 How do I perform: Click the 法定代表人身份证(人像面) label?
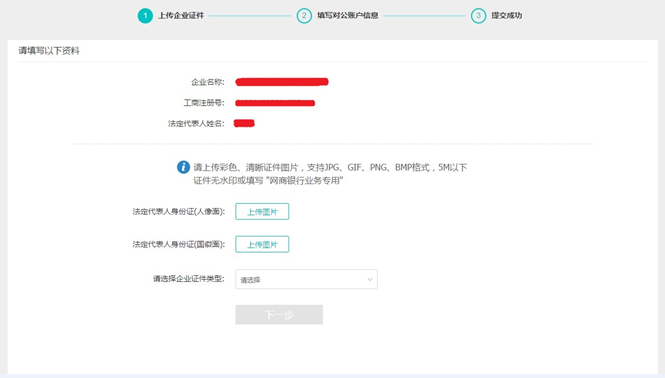179,212
